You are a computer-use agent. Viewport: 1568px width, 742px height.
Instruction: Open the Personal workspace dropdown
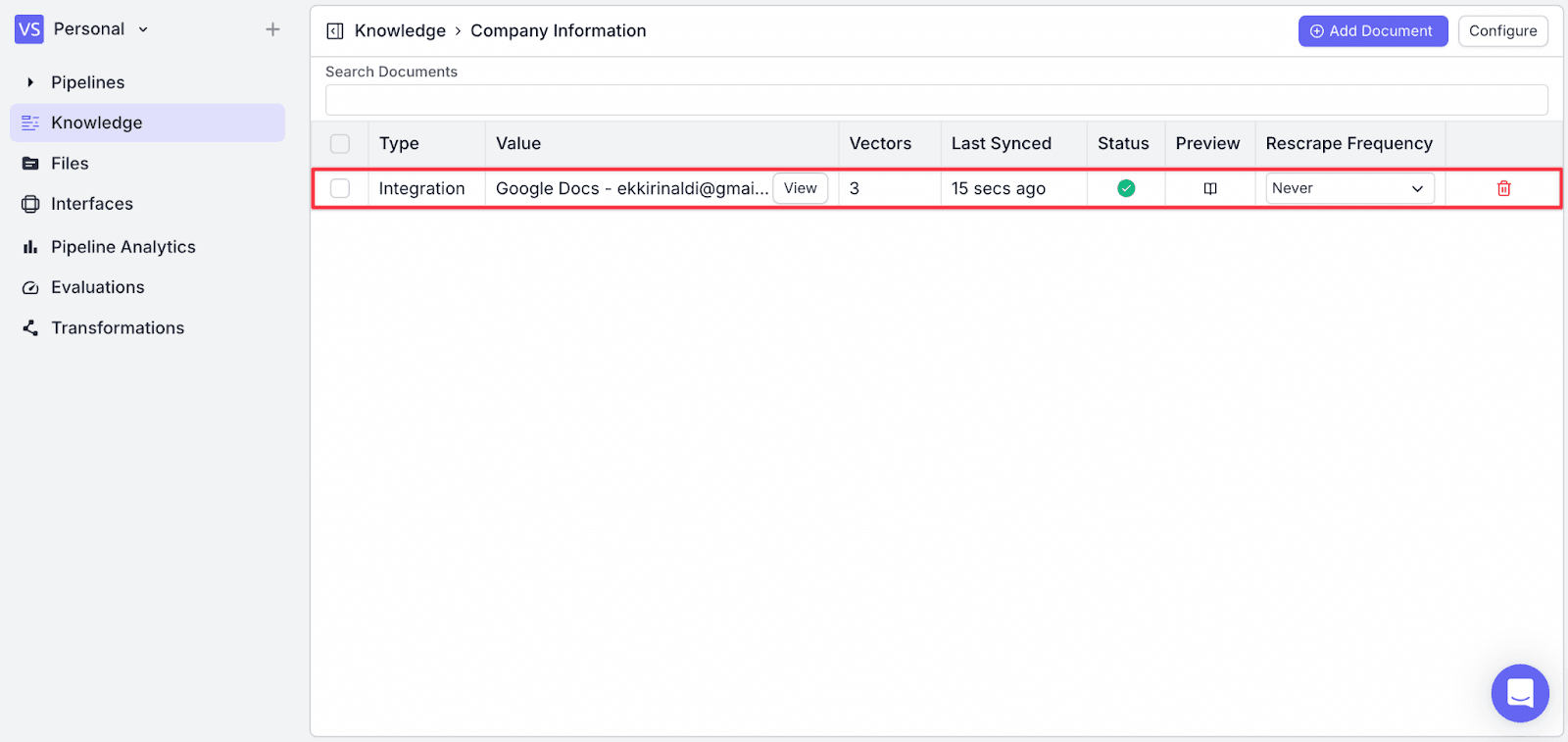click(x=101, y=29)
